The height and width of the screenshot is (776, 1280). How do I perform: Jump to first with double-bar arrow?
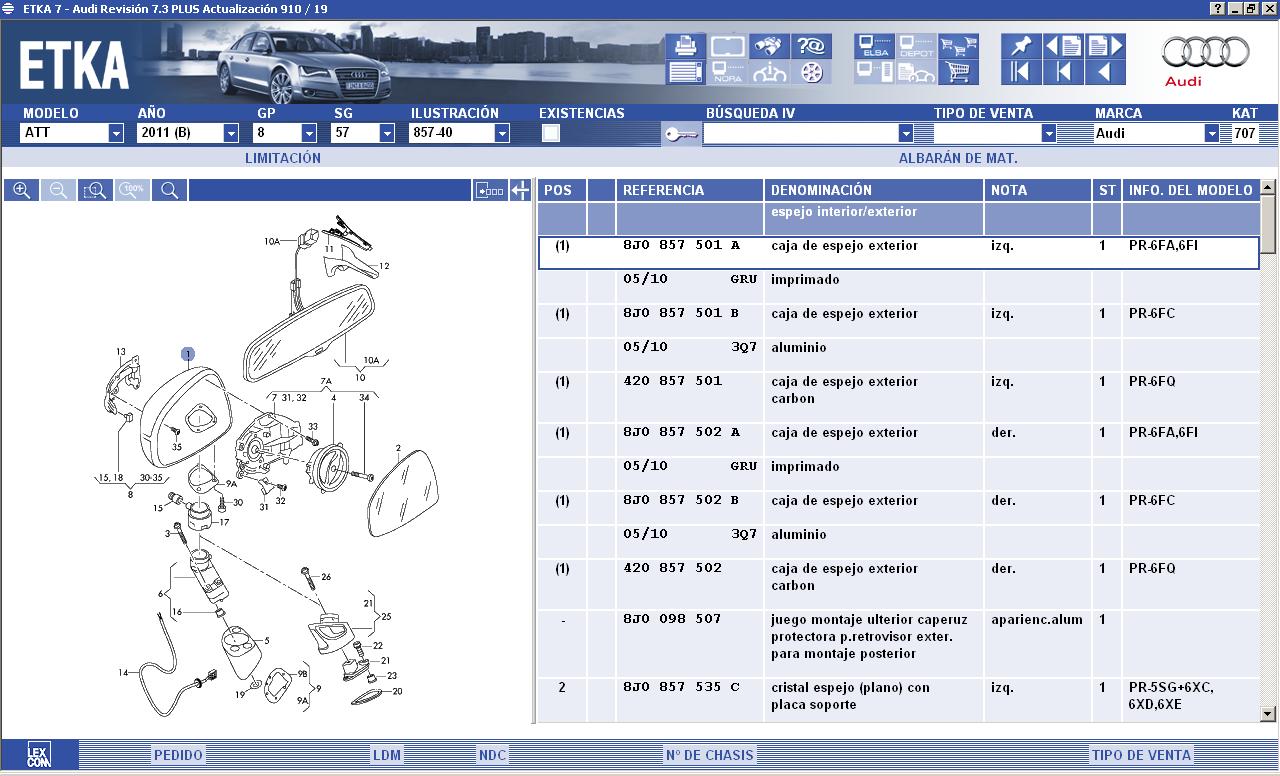pyautogui.click(x=1020, y=72)
